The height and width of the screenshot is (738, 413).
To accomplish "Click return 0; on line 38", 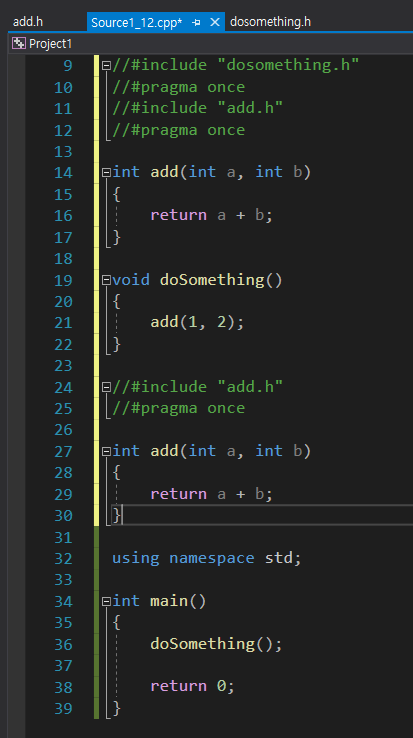I will point(192,687).
